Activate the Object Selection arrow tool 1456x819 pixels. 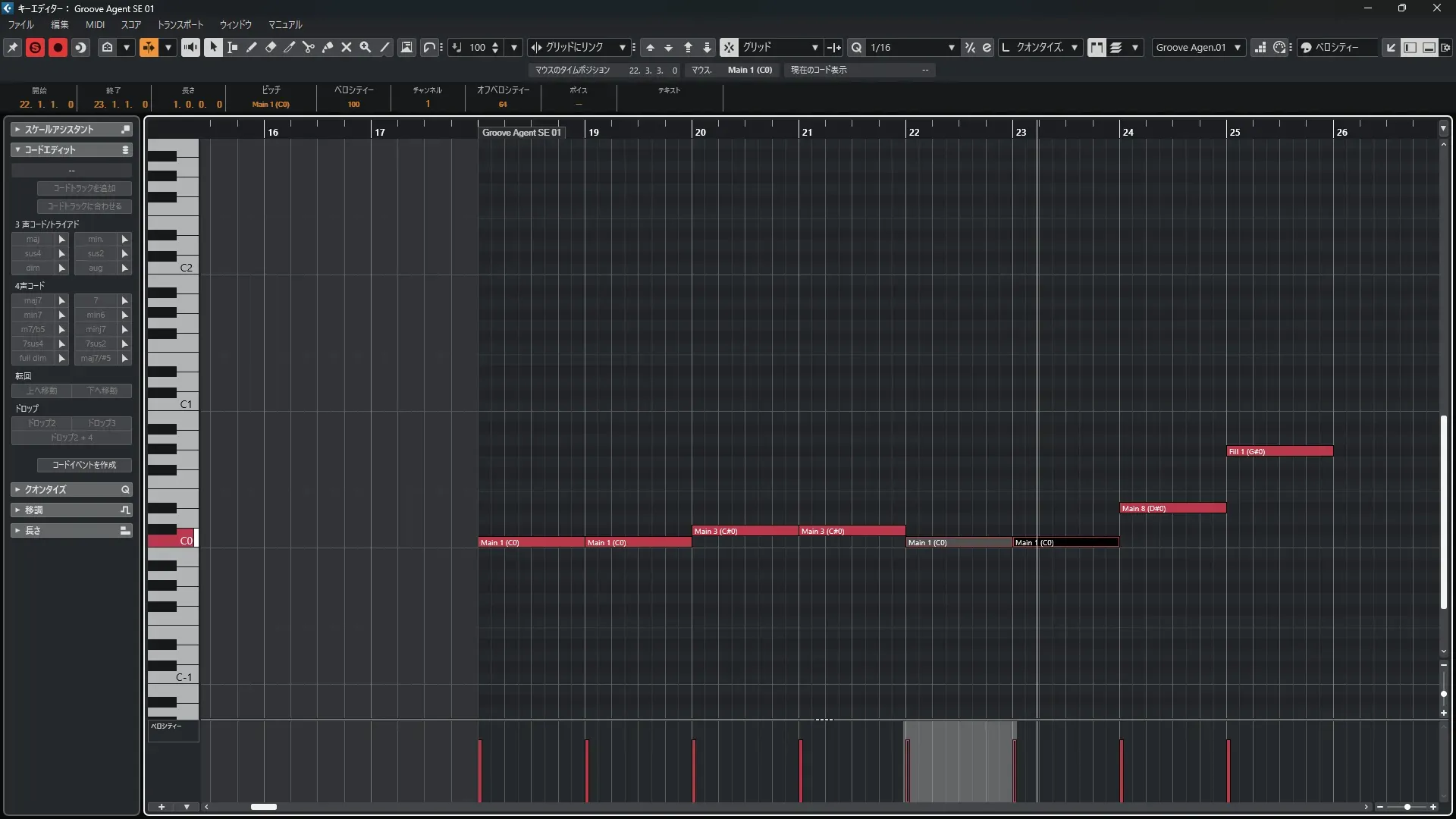[x=213, y=47]
